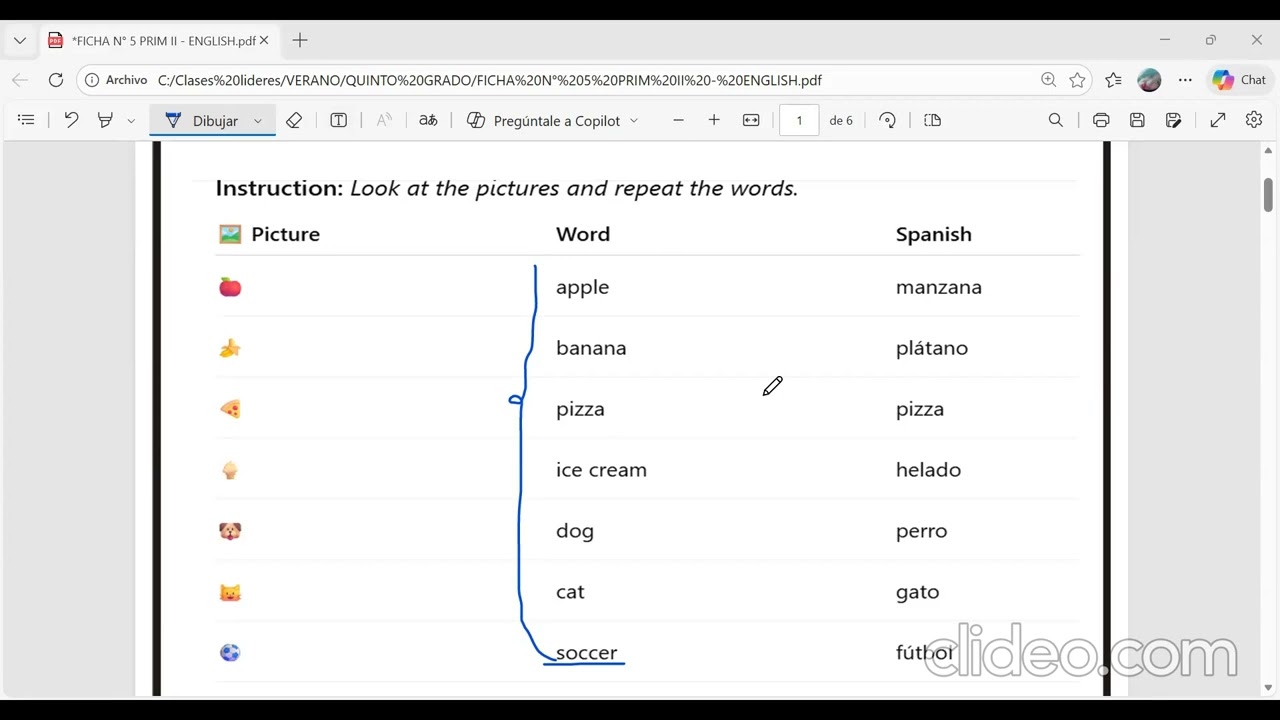Click the word ice cream
This screenshot has height=720, width=1280.
click(x=601, y=470)
